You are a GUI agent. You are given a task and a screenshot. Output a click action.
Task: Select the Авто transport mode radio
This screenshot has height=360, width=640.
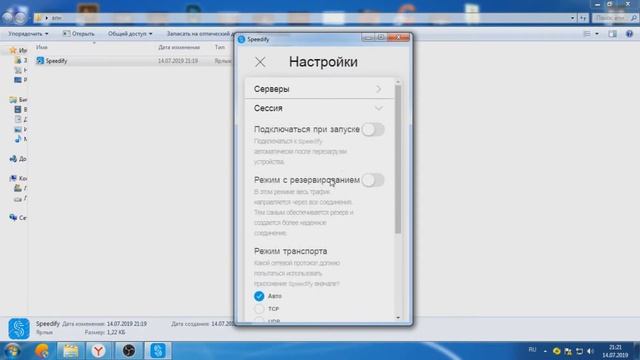point(259,296)
